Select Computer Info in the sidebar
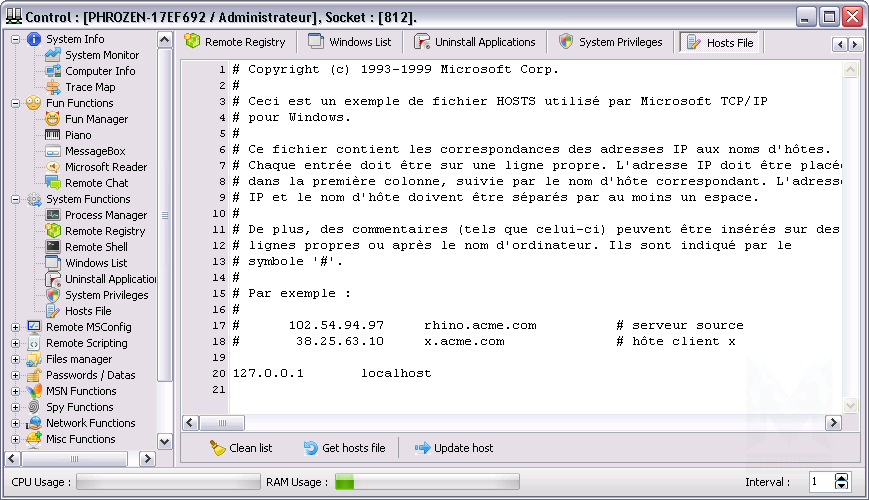Image resolution: width=869 pixels, height=500 pixels. (100, 71)
